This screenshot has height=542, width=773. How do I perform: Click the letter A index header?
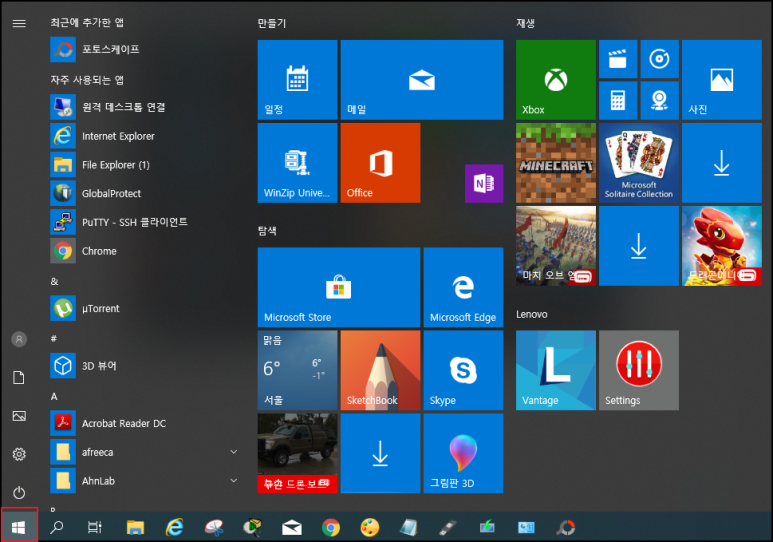[54, 397]
